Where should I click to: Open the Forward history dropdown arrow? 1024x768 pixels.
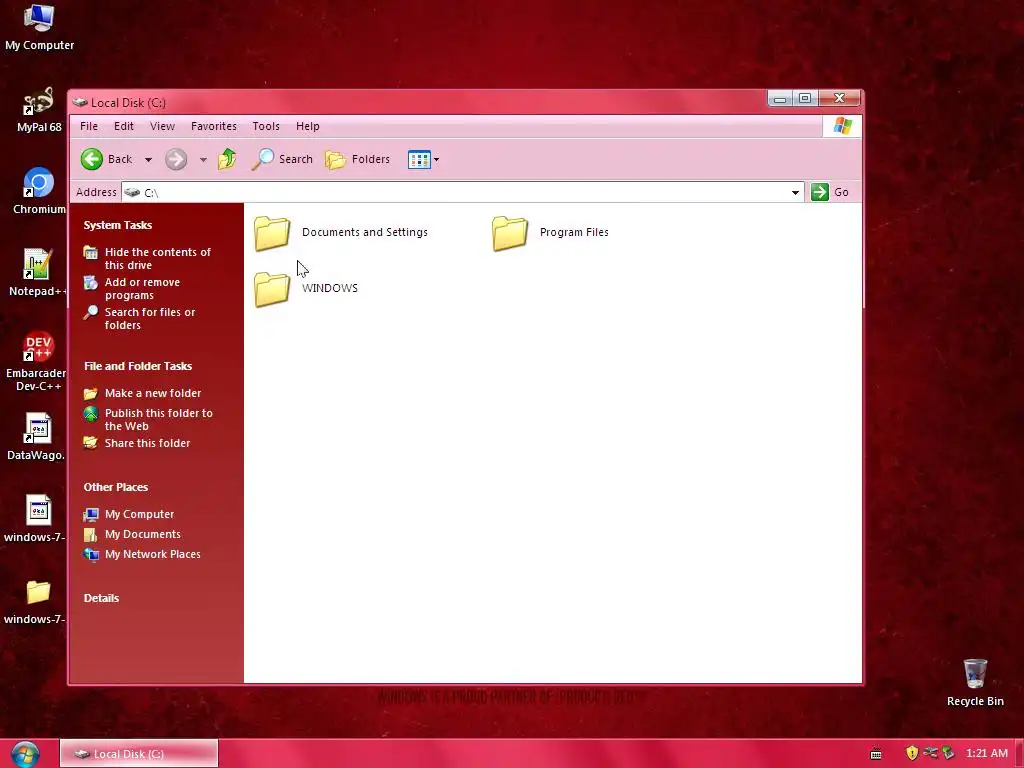[203, 159]
